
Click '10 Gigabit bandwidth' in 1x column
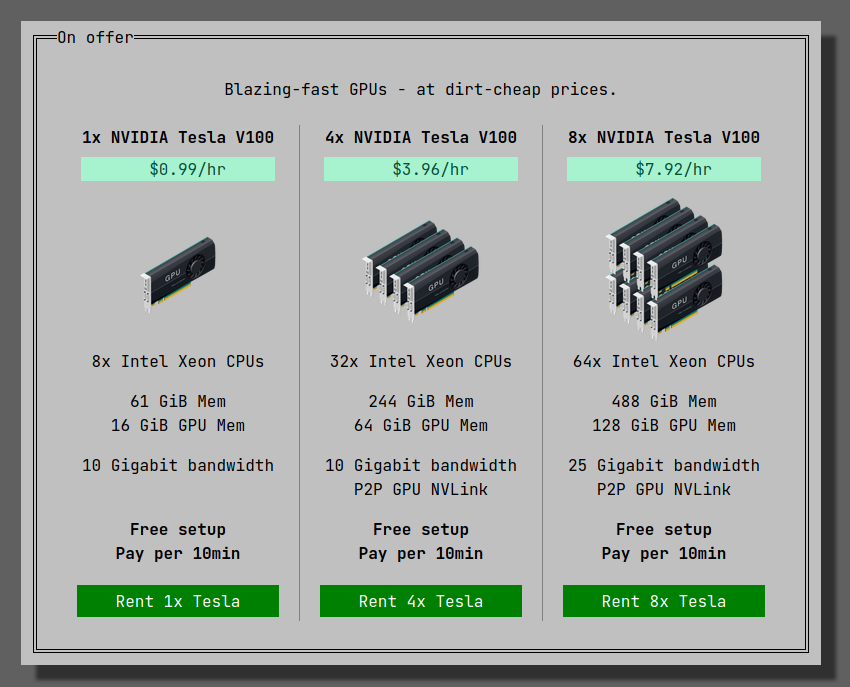178,465
